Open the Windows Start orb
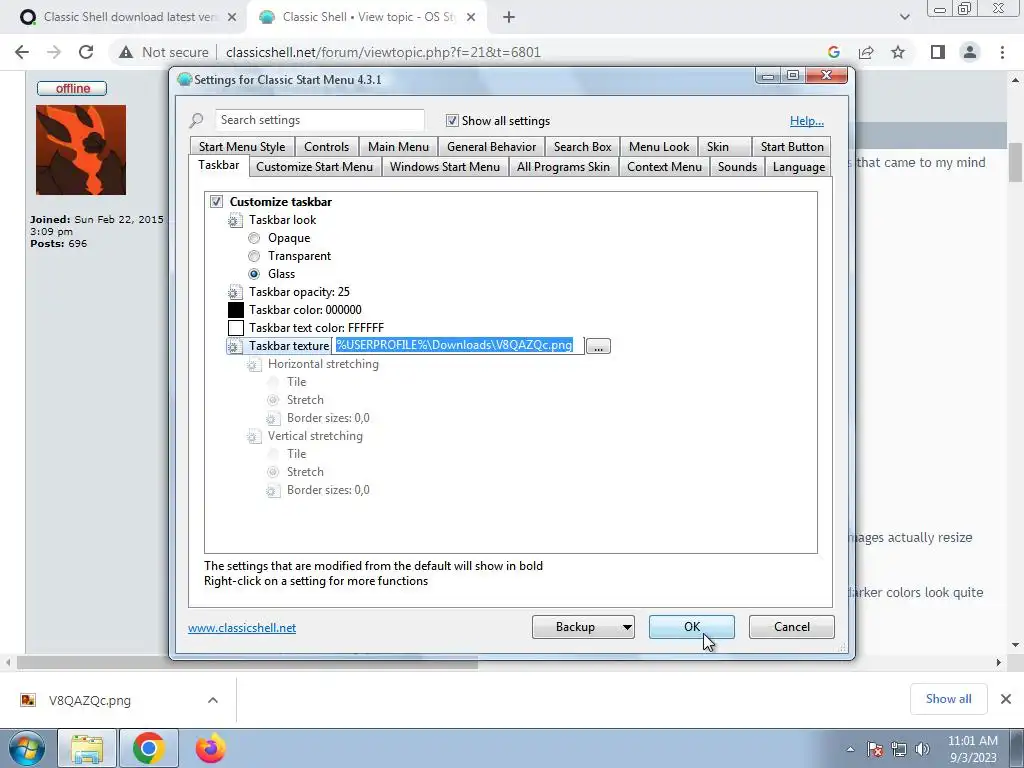The width and height of the screenshot is (1024, 768). pyautogui.click(x=27, y=748)
